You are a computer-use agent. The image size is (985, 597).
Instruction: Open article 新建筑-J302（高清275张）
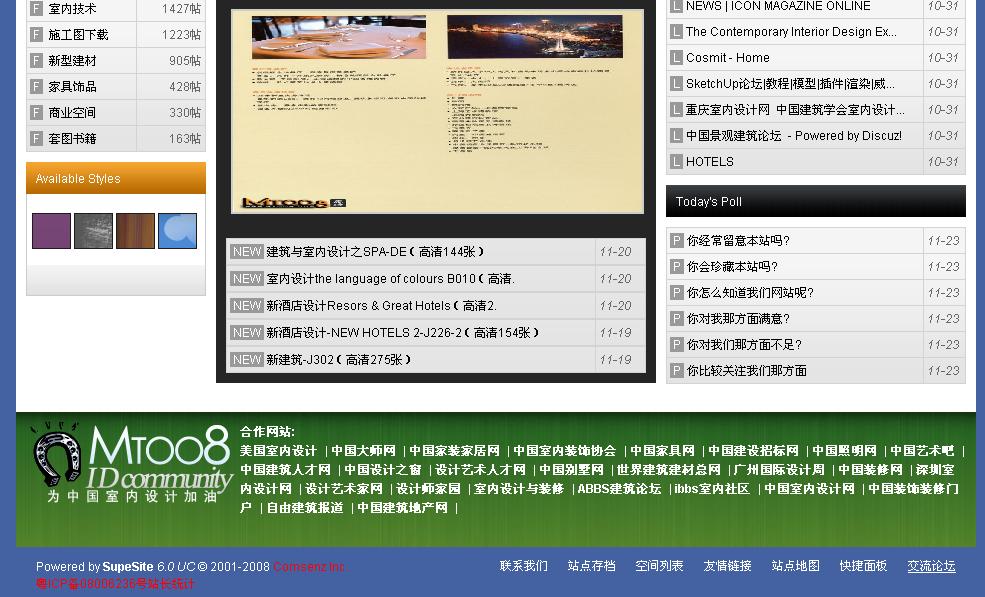click(x=339, y=360)
